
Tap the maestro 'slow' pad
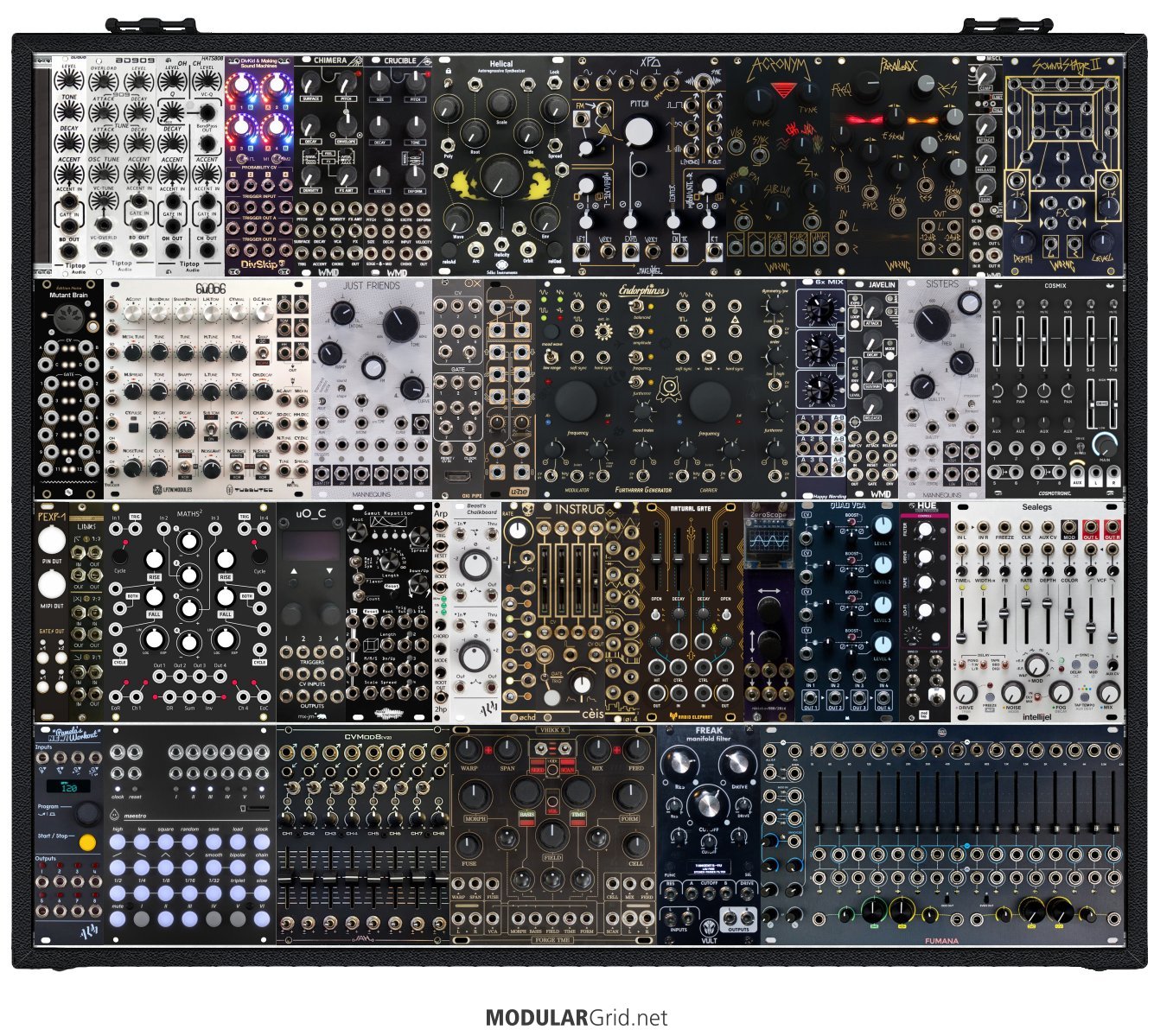tap(261, 894)
